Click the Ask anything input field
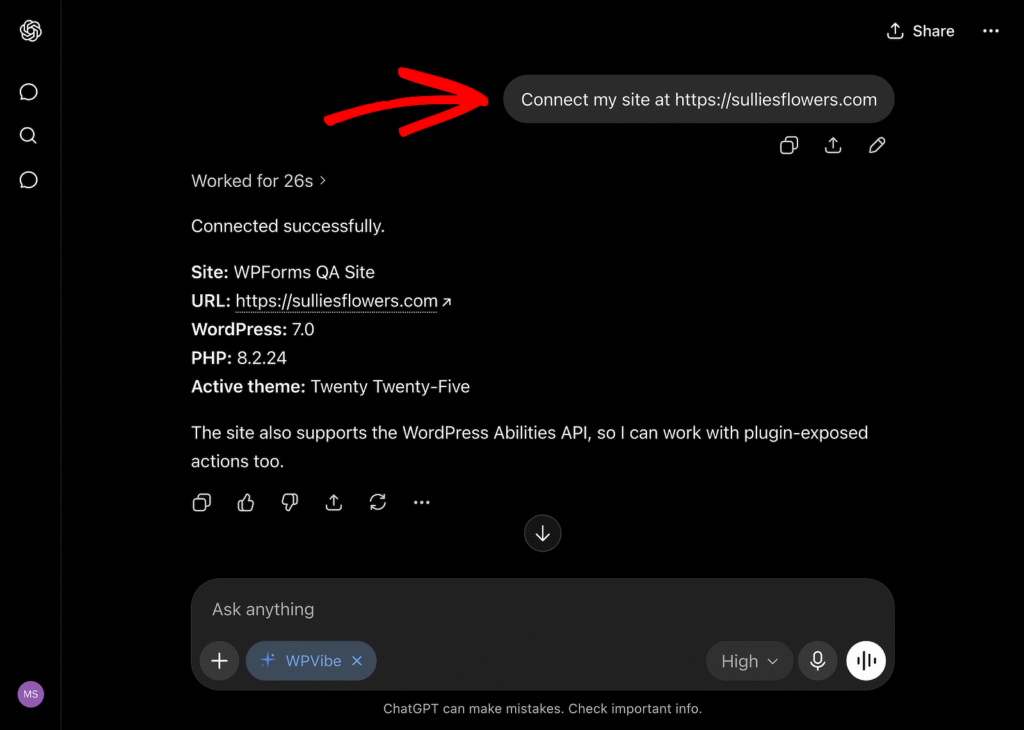Screen dimensions: 1024x730 (x=542, y=609)
